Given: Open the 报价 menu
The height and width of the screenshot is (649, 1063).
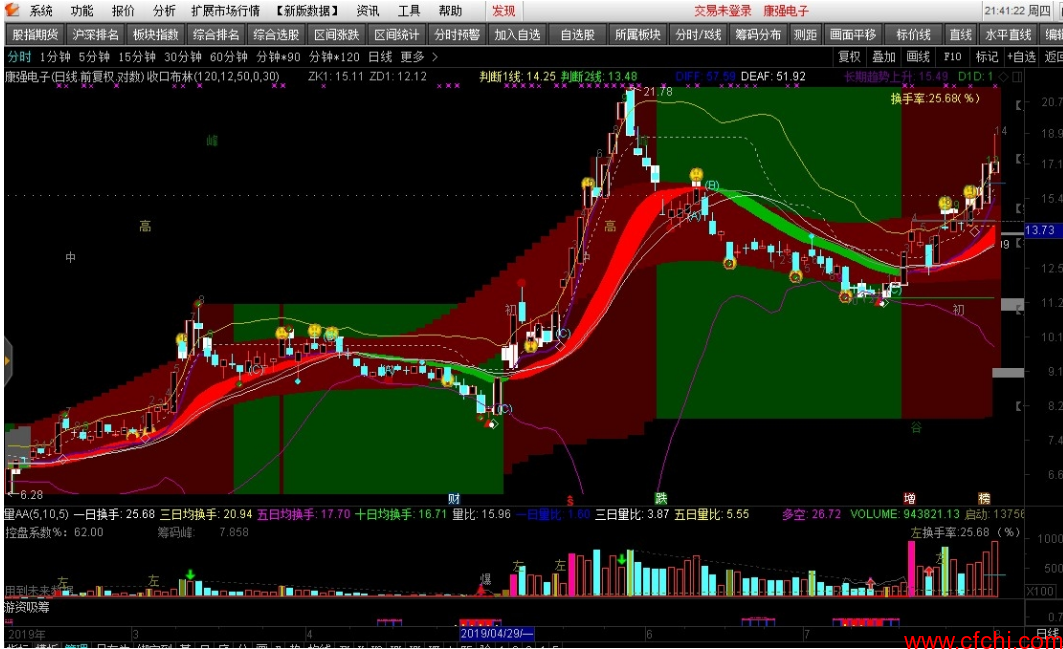Looking at the screenshot, I should coord(123,11).
